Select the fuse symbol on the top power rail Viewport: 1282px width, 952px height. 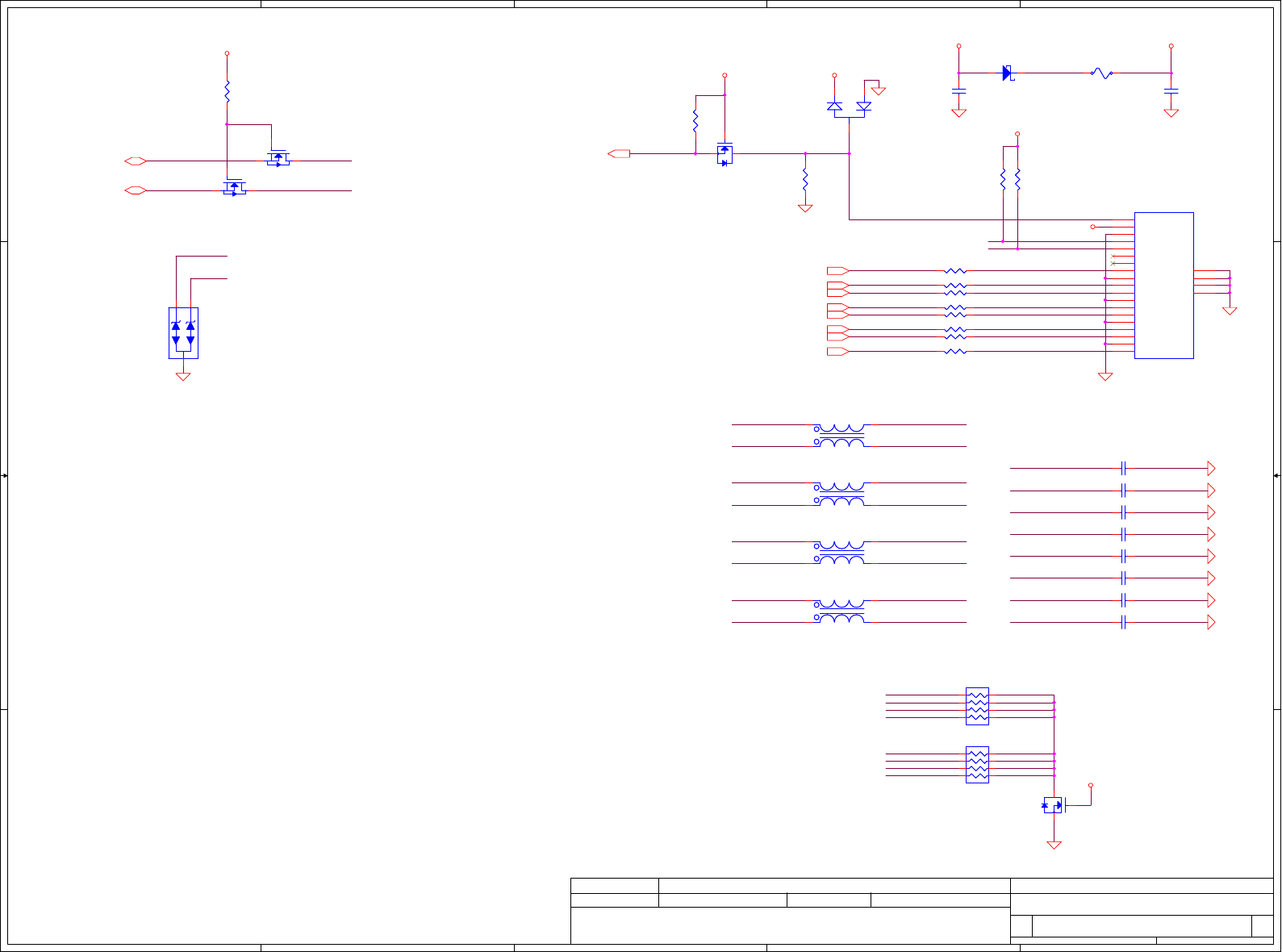pos(1101,73)
